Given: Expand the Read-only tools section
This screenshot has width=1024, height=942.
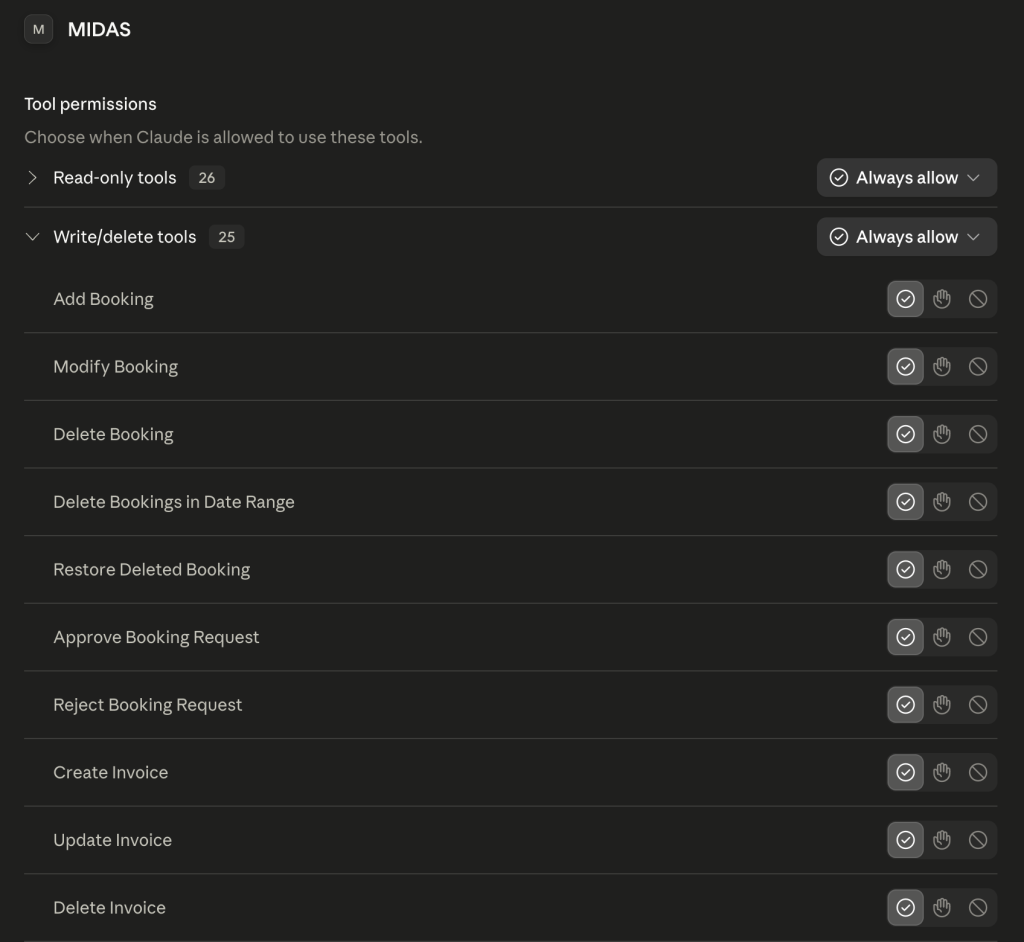Looking at the screenshot, I should (32, 178).
